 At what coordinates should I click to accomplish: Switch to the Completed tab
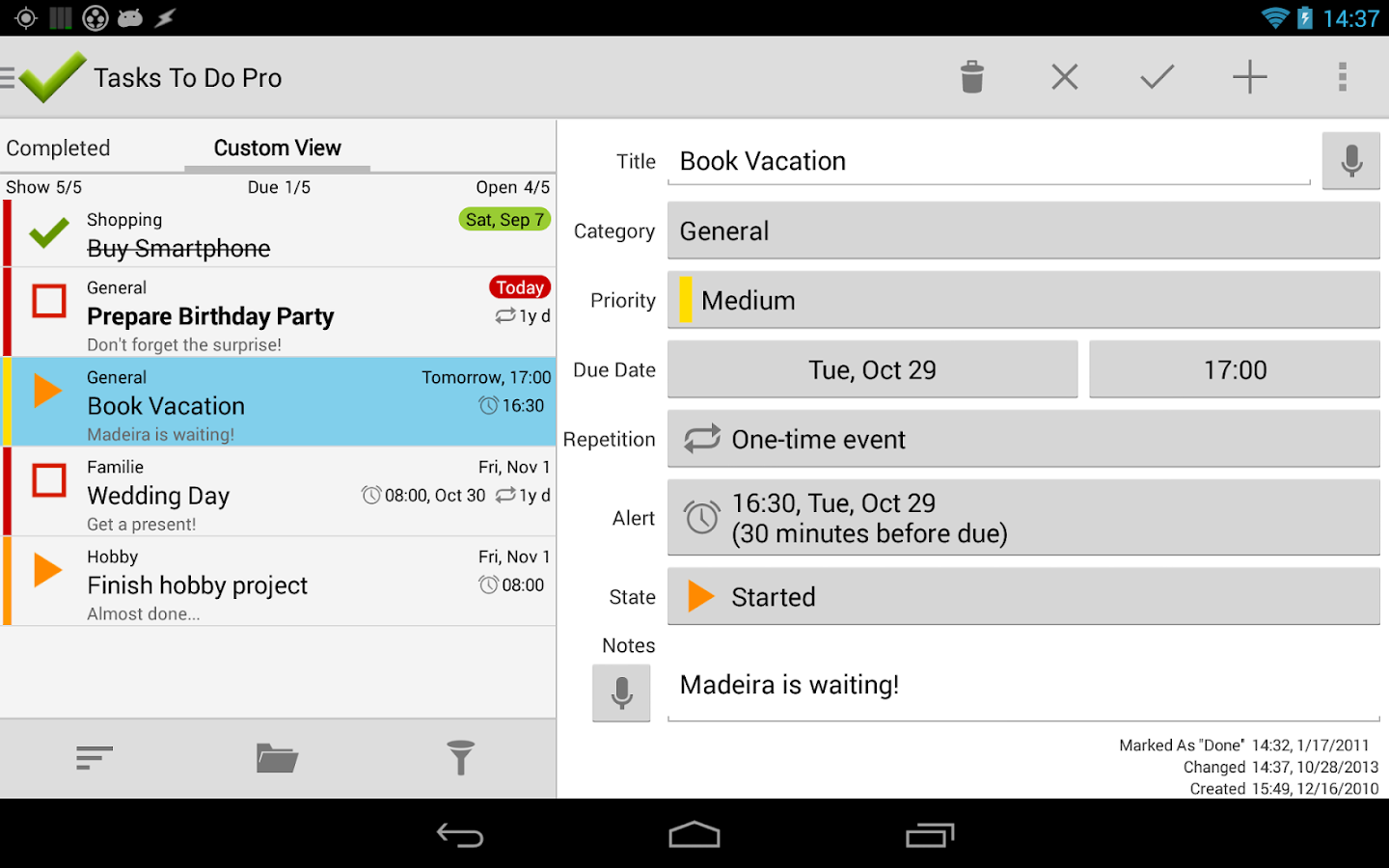pos(58,148)
